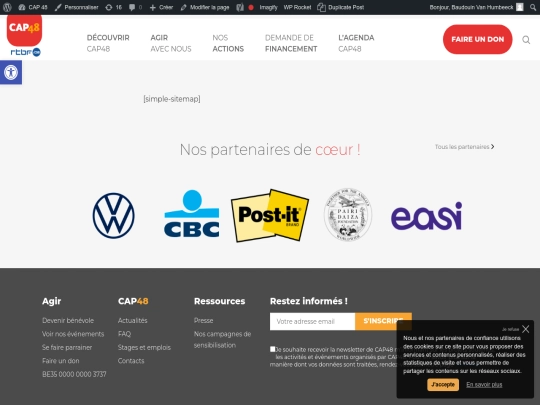Open the Bonjour, Baudouin Van Humbeeck account menu

(476, 7)
